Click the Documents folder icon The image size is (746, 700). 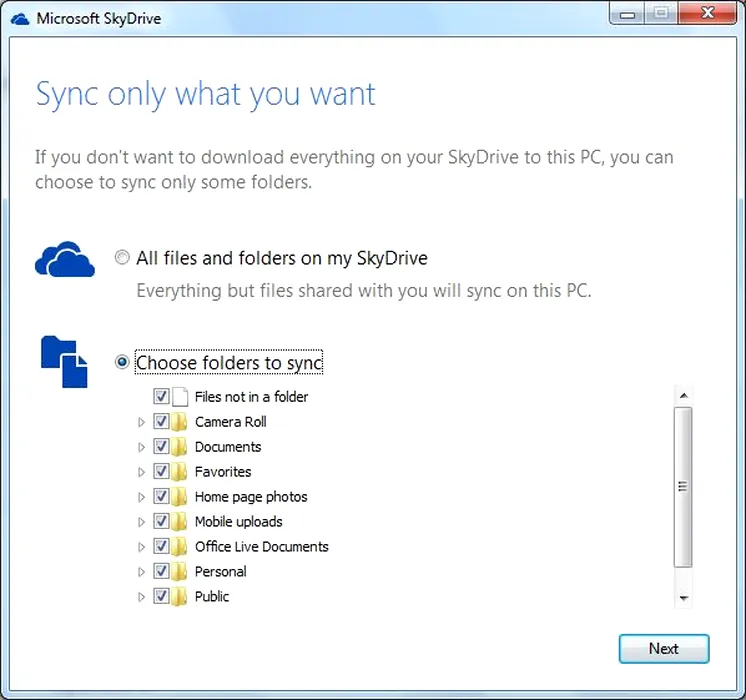(x=179, y=447)
